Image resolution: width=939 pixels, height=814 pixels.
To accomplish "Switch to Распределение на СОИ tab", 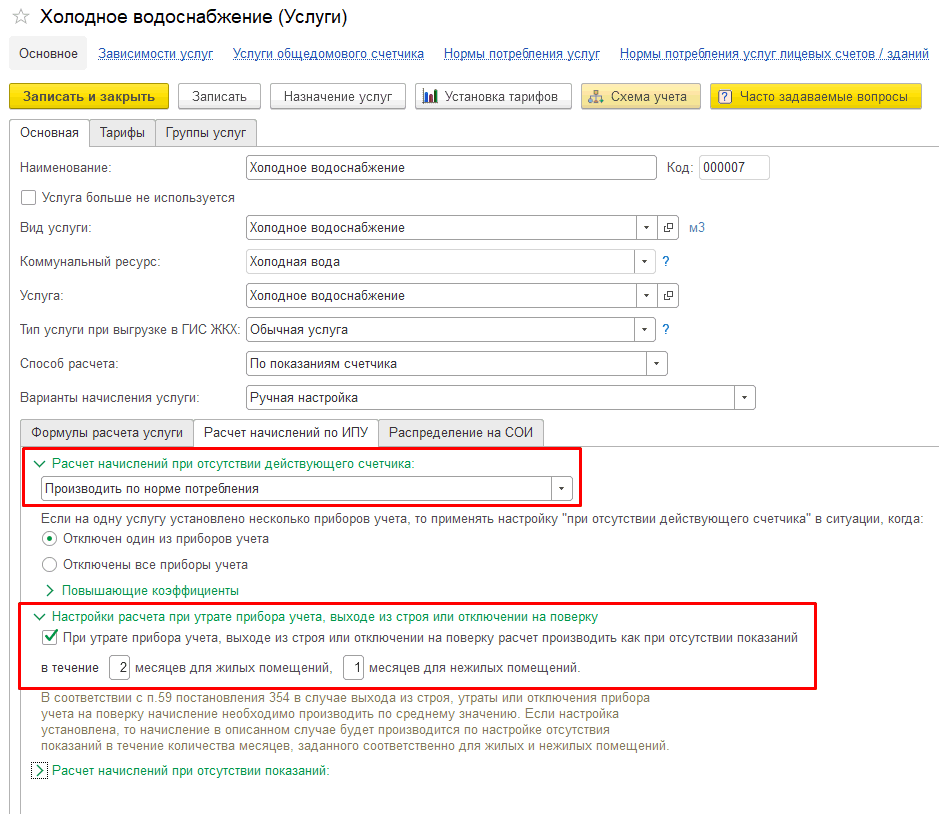I will [x=460, y=433].
